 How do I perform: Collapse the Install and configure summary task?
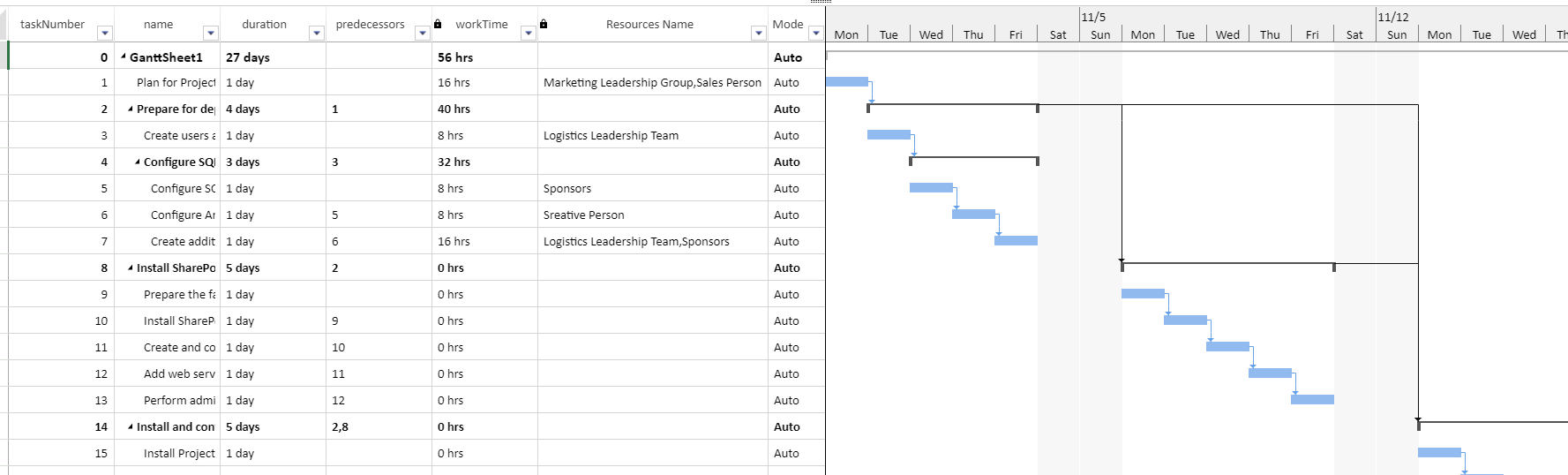pyautogui.click(x=131, y=427)
